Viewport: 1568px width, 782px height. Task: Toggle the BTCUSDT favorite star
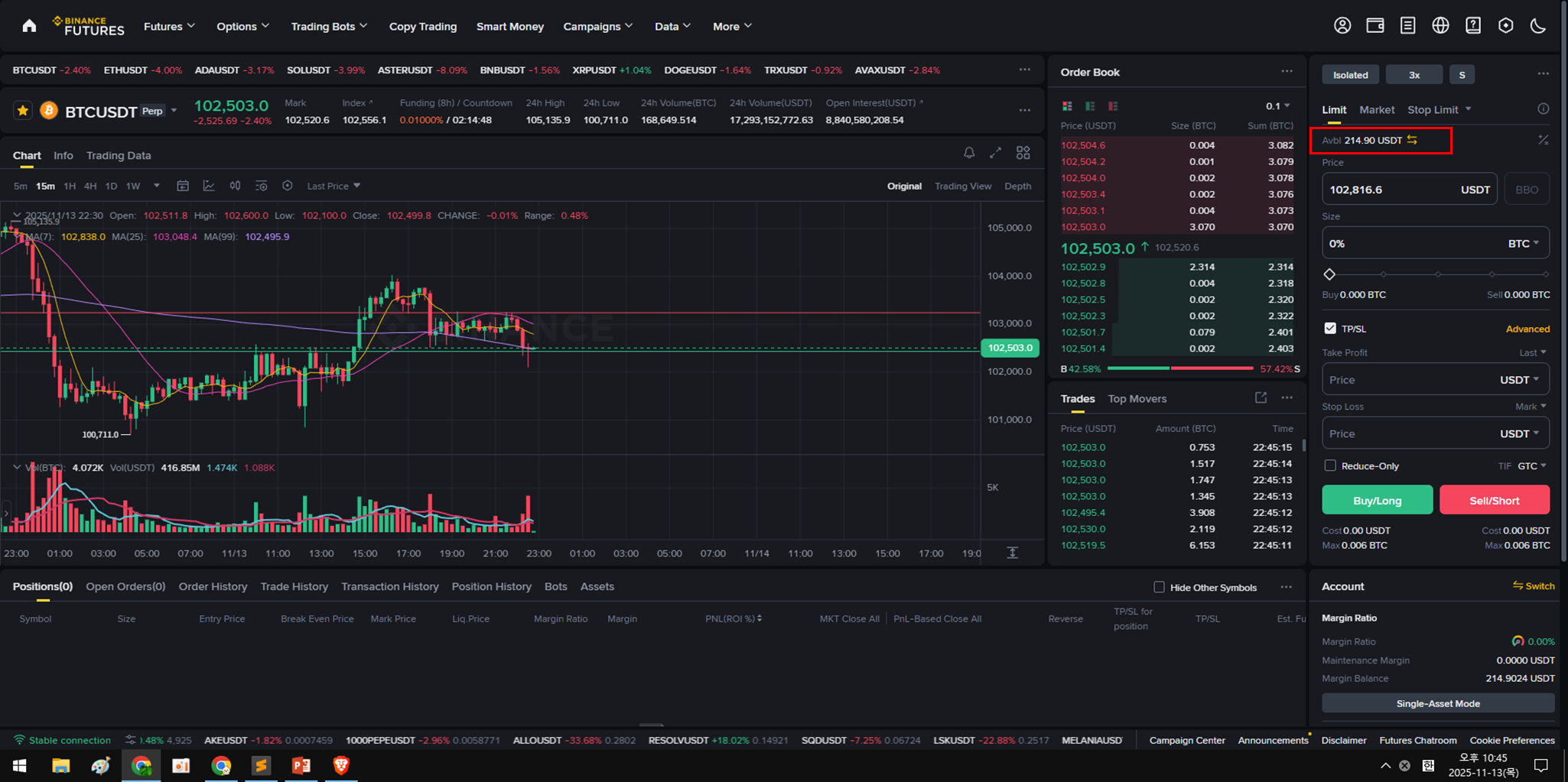click(23, 111)
